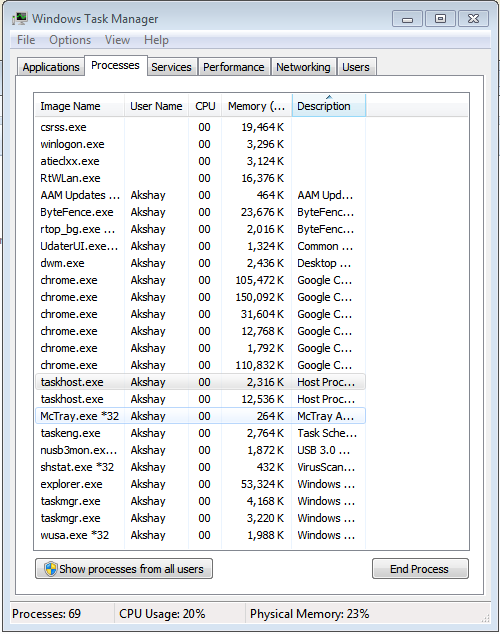Open the Networking tab
This screenshot has width=500, height=634.
click(303, 67)
